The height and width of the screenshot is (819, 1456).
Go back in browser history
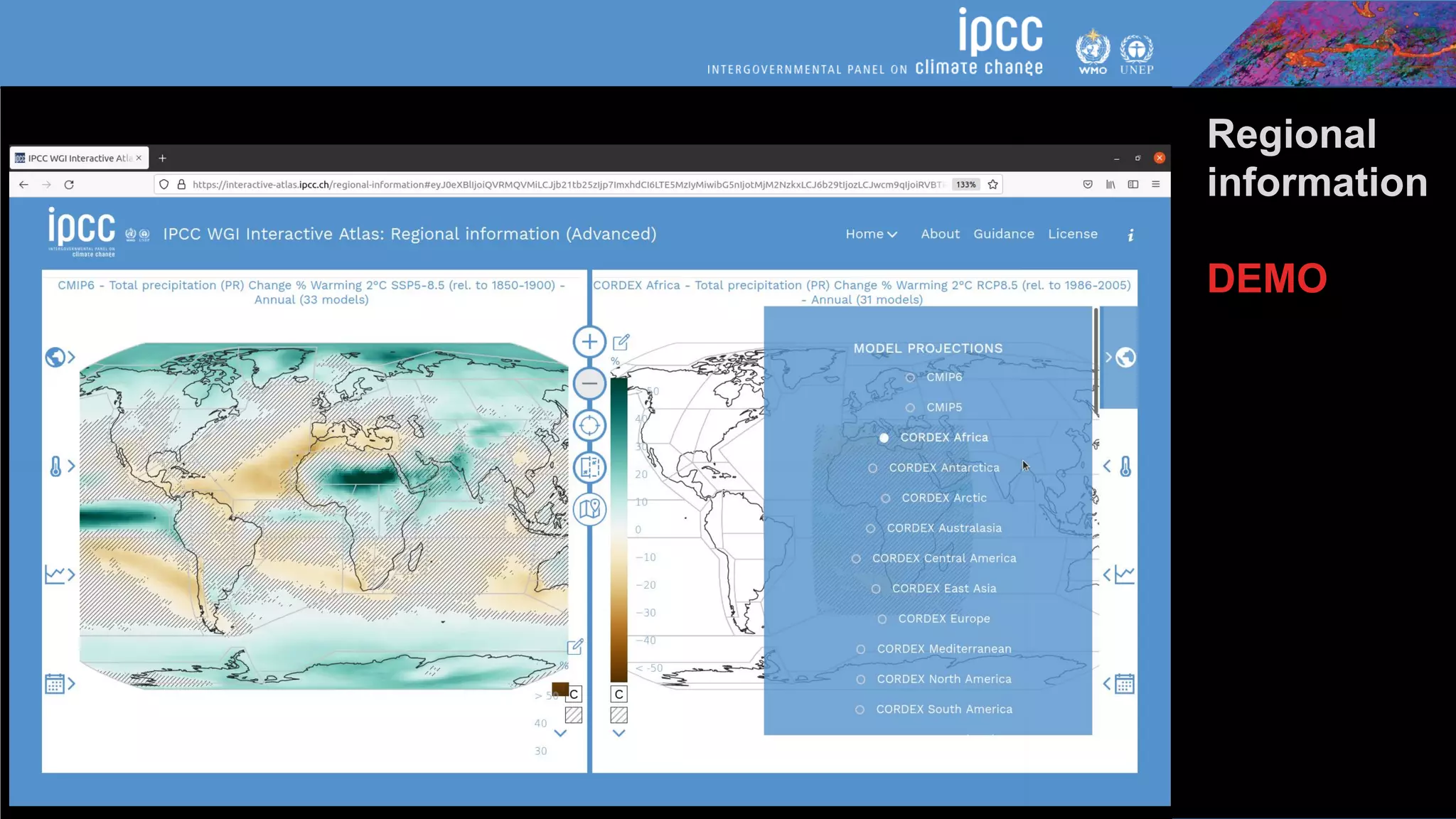tap(23, 185)
